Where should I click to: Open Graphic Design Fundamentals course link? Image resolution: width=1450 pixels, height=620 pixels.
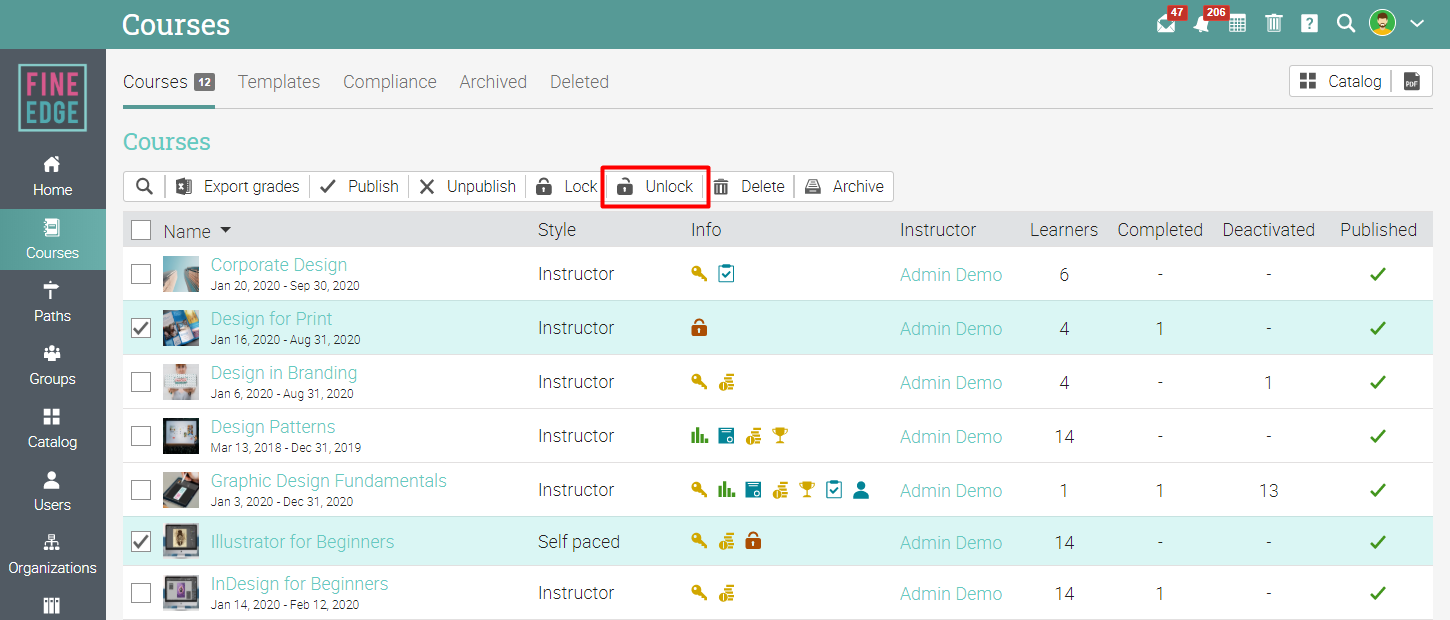tap(329, 481)
